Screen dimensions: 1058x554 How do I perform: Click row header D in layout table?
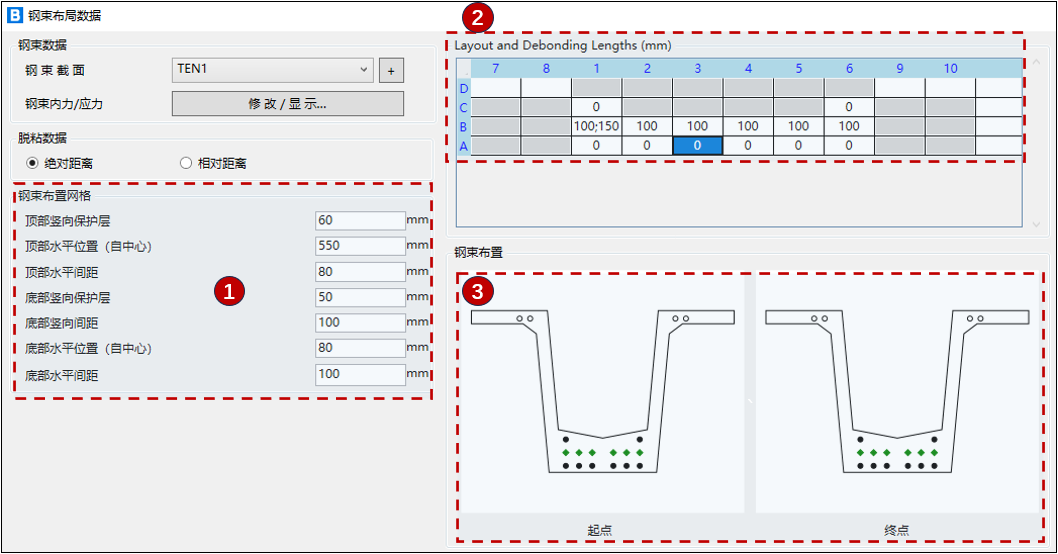pos(463,88)
